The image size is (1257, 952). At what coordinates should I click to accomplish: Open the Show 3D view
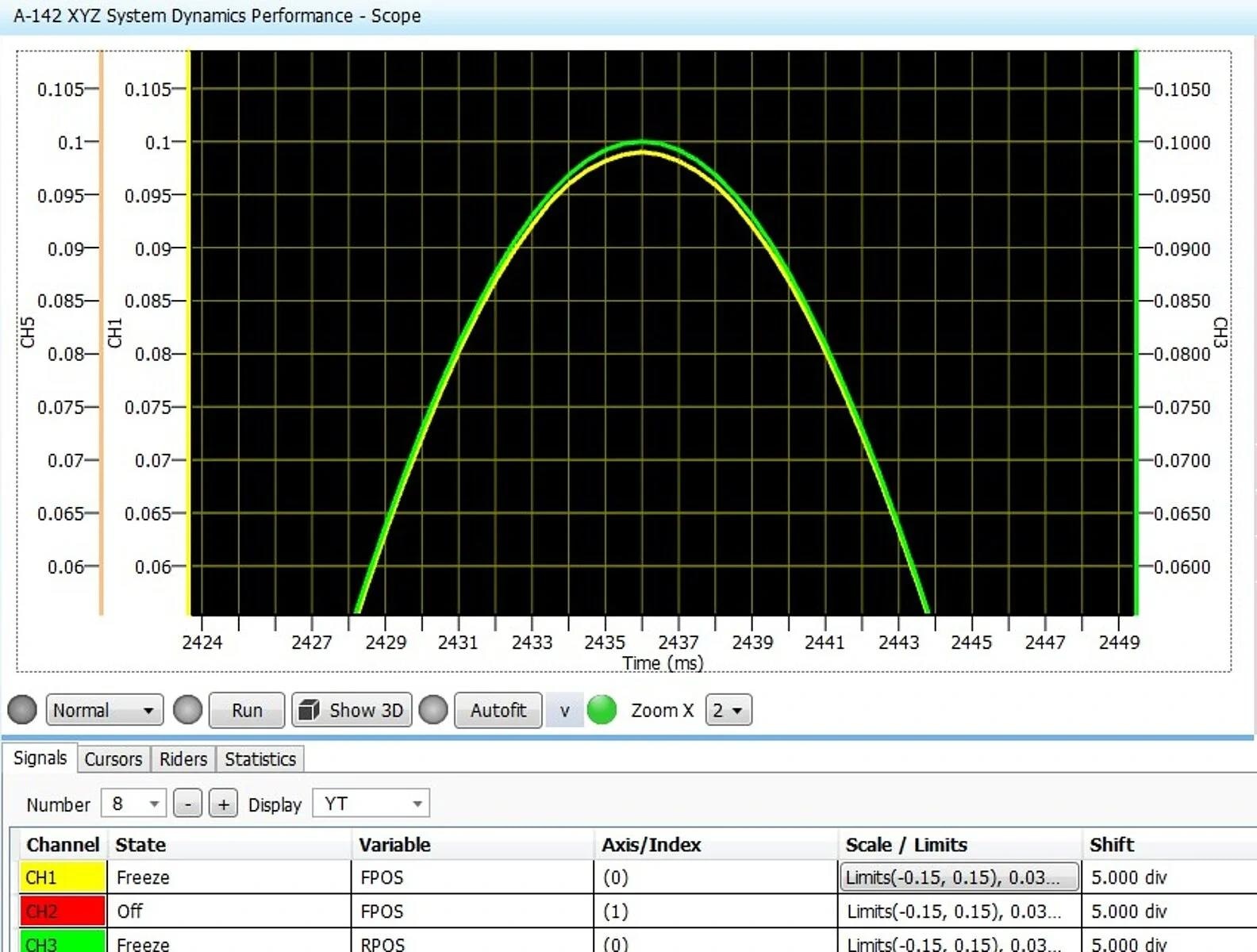352,710
